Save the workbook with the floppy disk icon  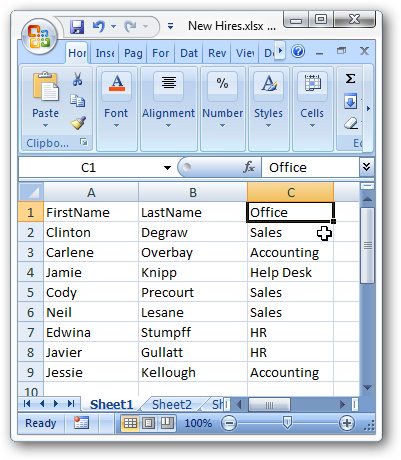tap(77, 26)
